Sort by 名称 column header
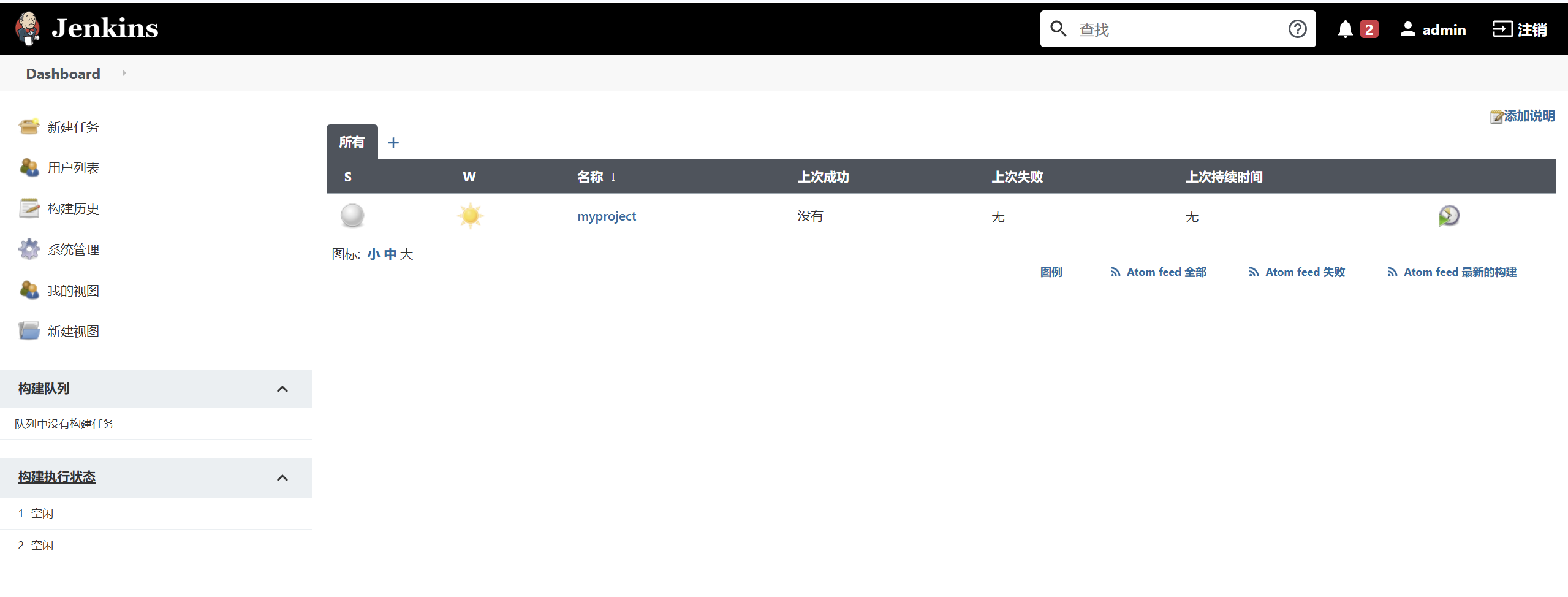Screen dimensions: 1568x597 pos(590,177)
